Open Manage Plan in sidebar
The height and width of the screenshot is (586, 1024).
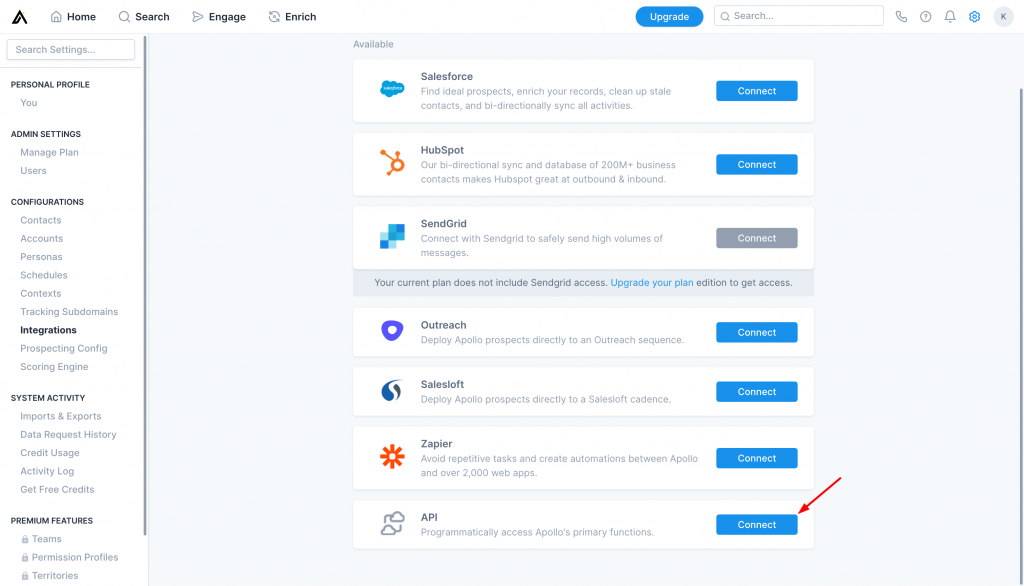pos(49,152)
